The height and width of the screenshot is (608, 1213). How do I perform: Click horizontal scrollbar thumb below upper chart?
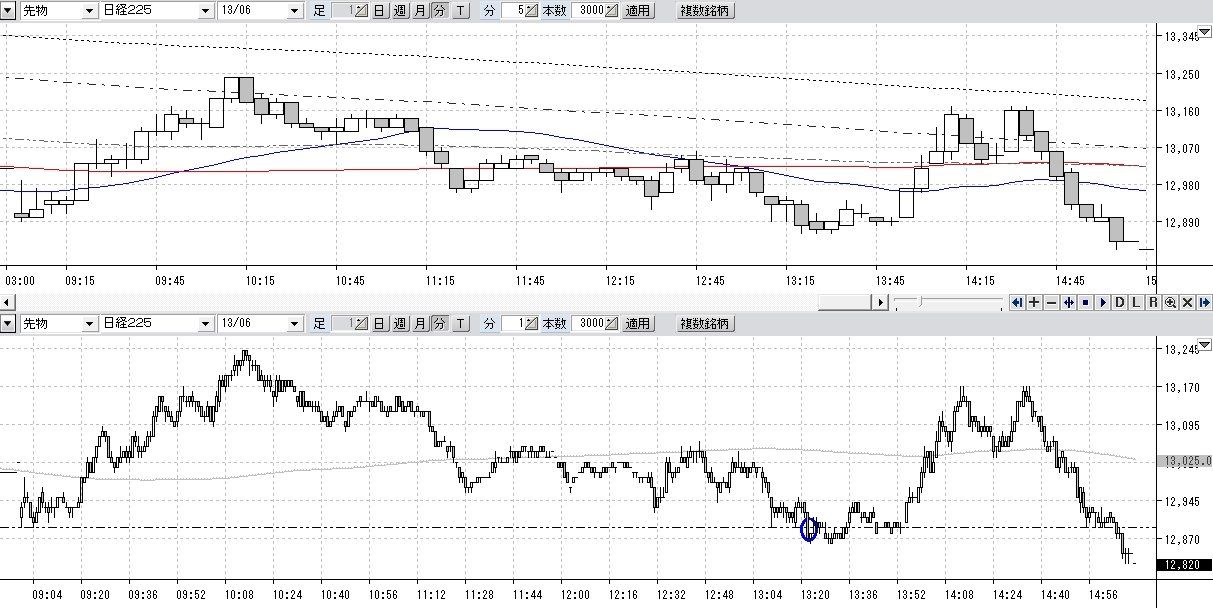844,302
